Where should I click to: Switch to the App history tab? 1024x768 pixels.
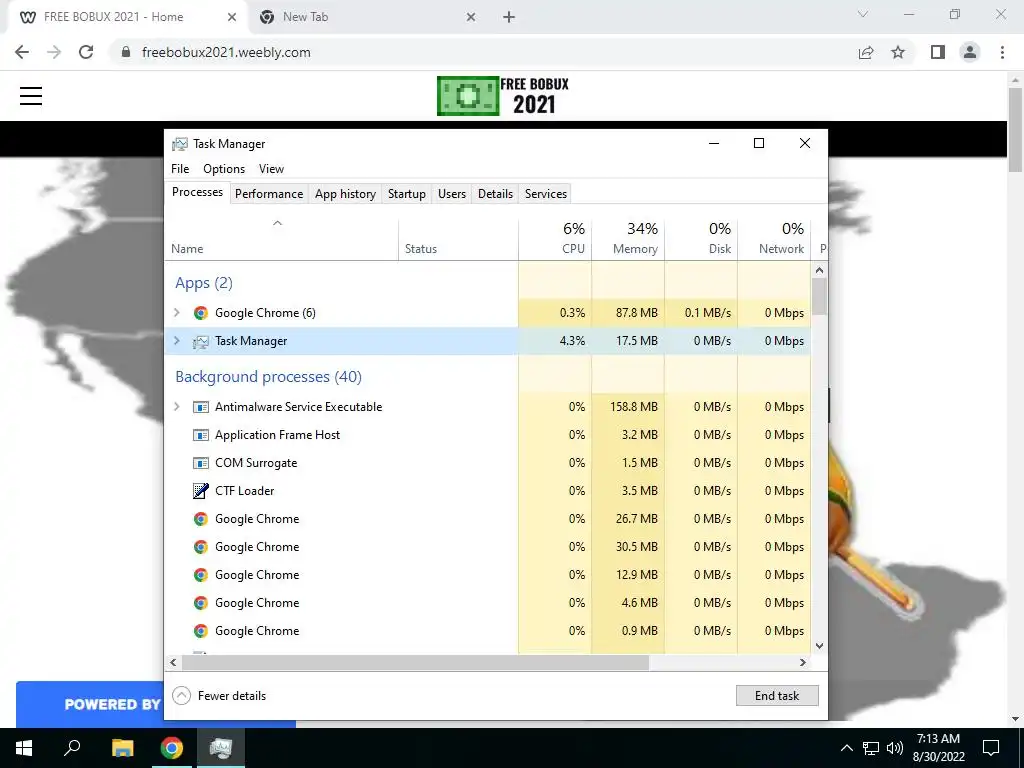coord(345,194)
